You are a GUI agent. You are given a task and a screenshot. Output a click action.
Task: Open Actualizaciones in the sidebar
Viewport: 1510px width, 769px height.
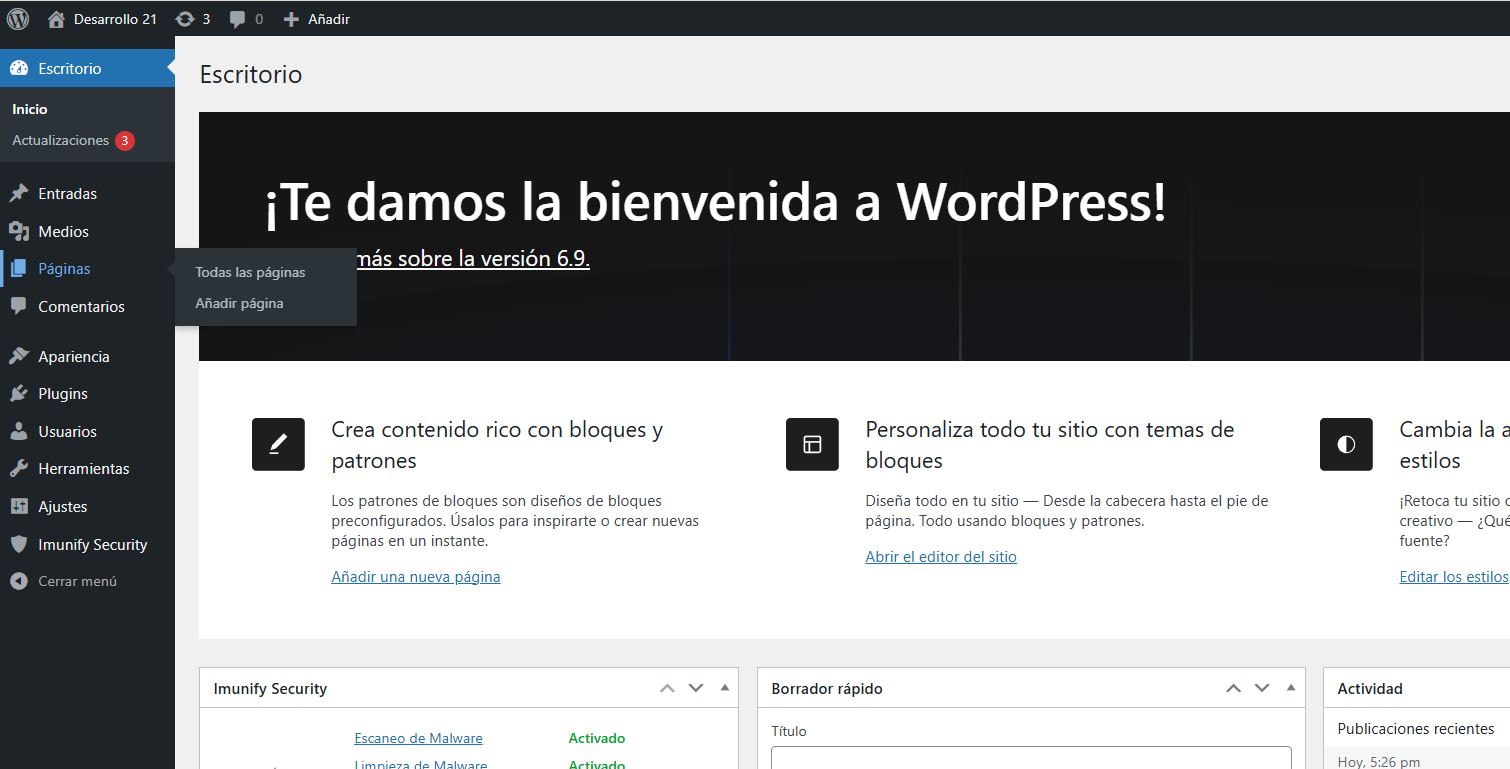61,141
